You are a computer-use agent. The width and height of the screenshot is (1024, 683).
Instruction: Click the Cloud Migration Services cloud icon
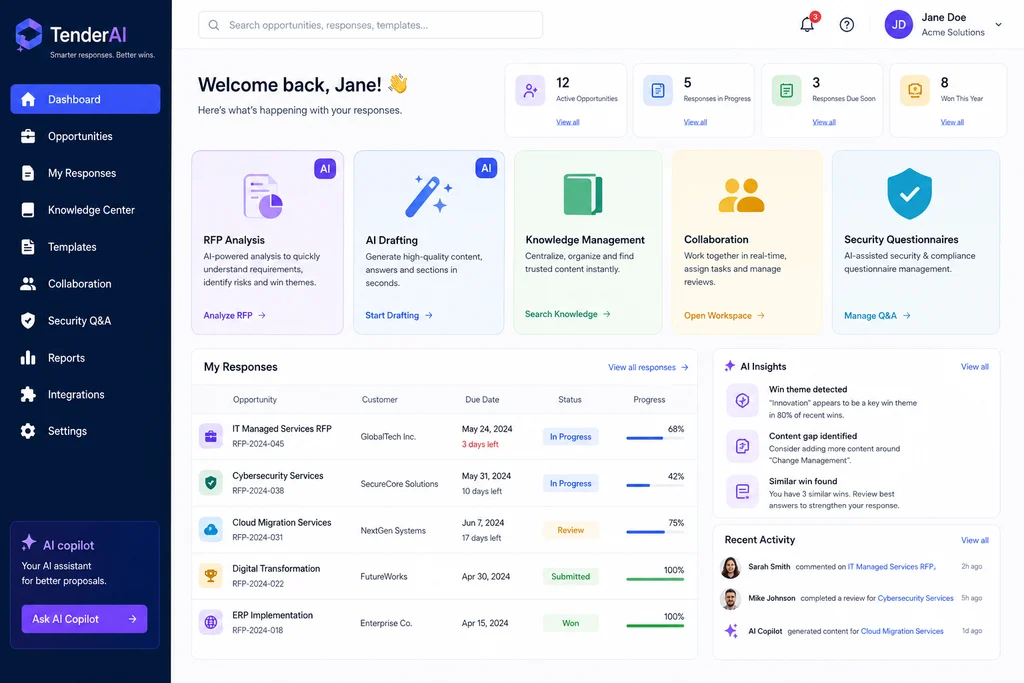210,530
